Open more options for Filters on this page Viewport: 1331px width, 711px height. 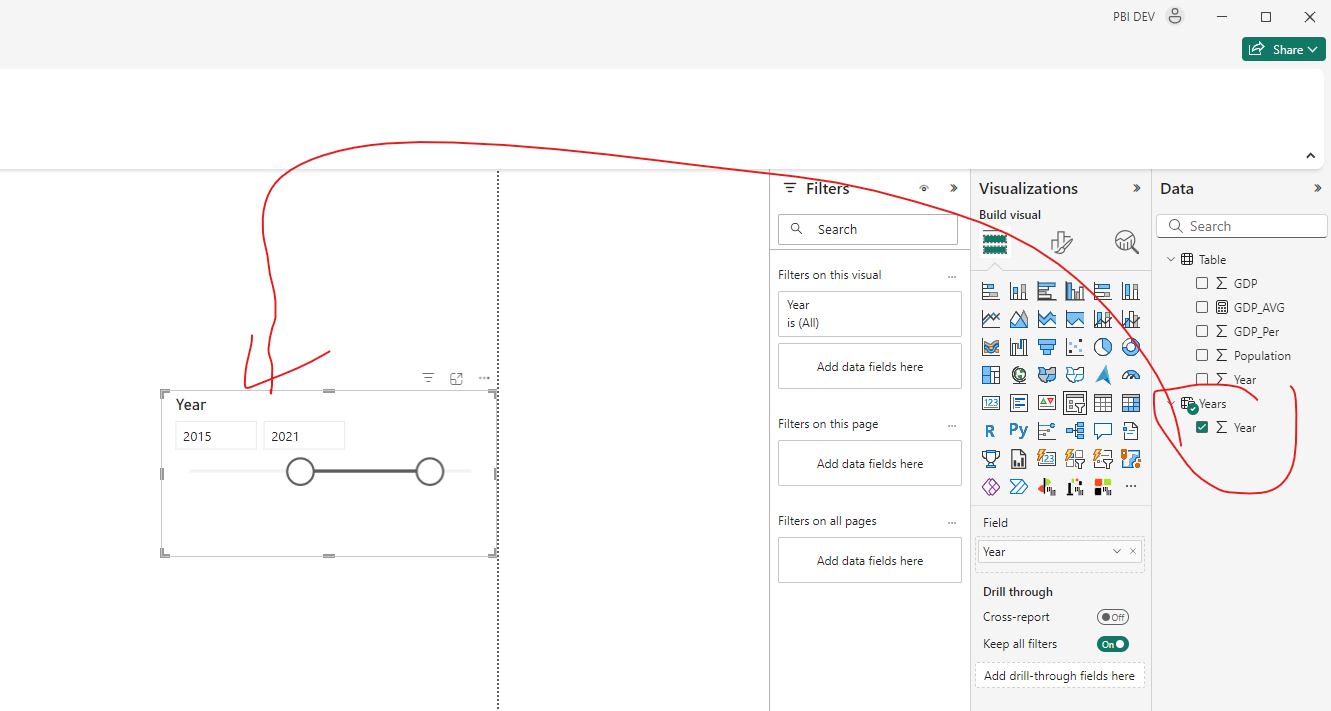pos(952,424)
